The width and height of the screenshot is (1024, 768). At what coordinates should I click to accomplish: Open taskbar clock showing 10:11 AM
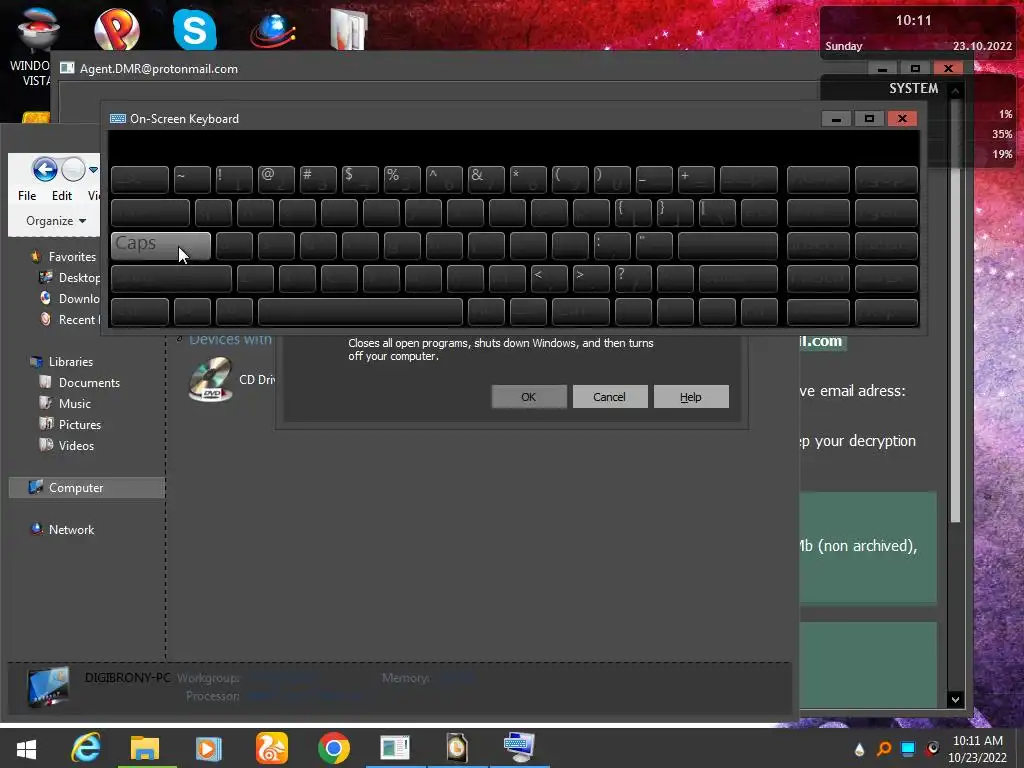coord(977,748)
